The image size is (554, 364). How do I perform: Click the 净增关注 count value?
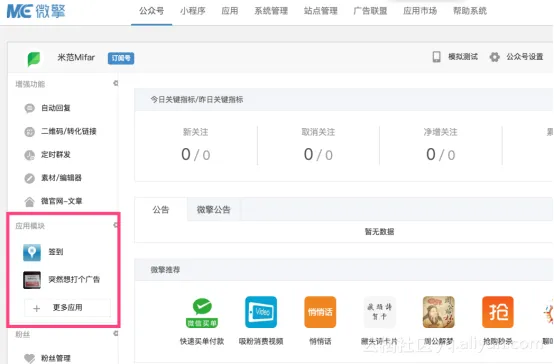coord(441,154)
